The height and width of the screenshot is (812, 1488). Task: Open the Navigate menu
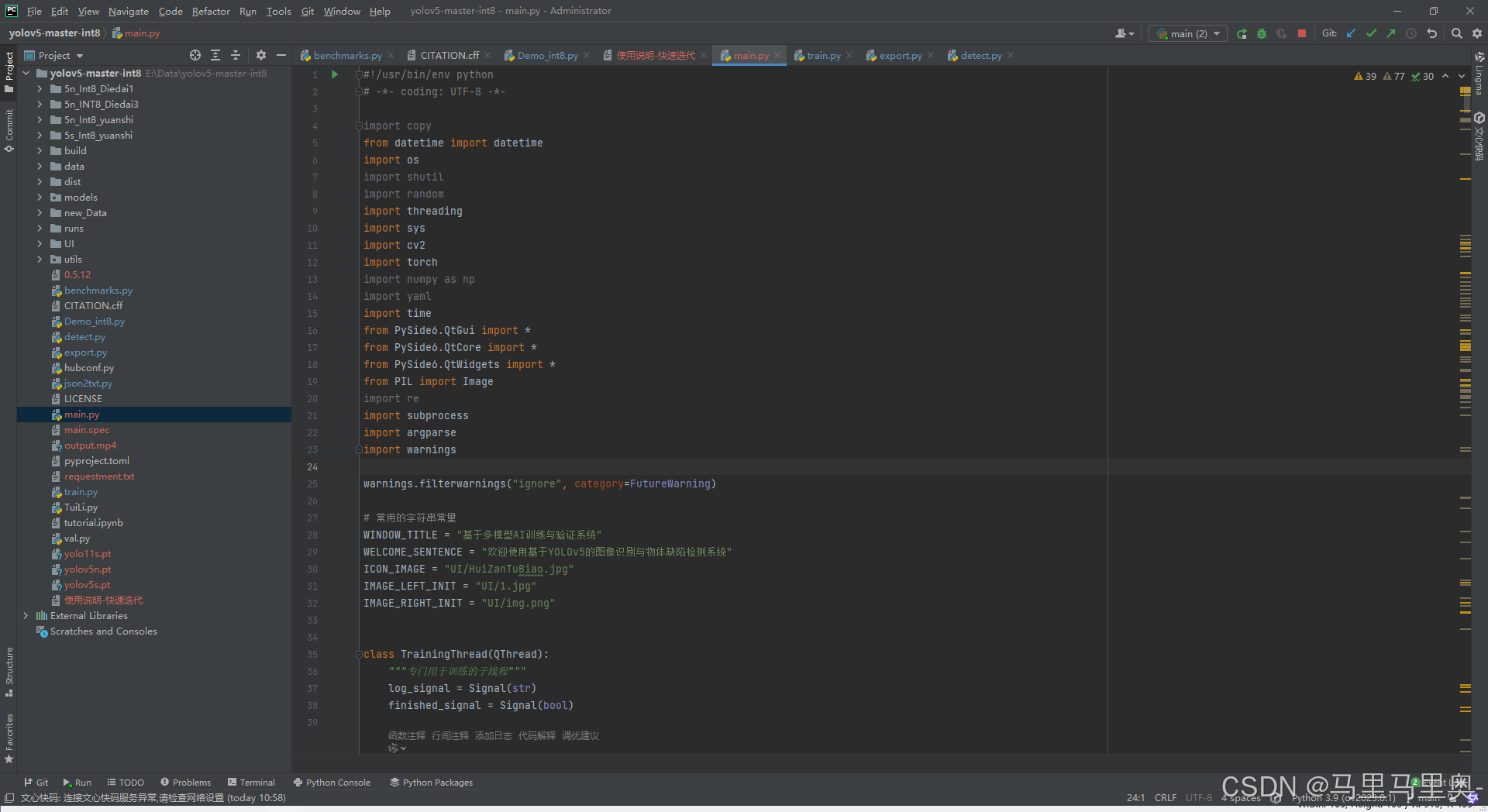[128, 11]
